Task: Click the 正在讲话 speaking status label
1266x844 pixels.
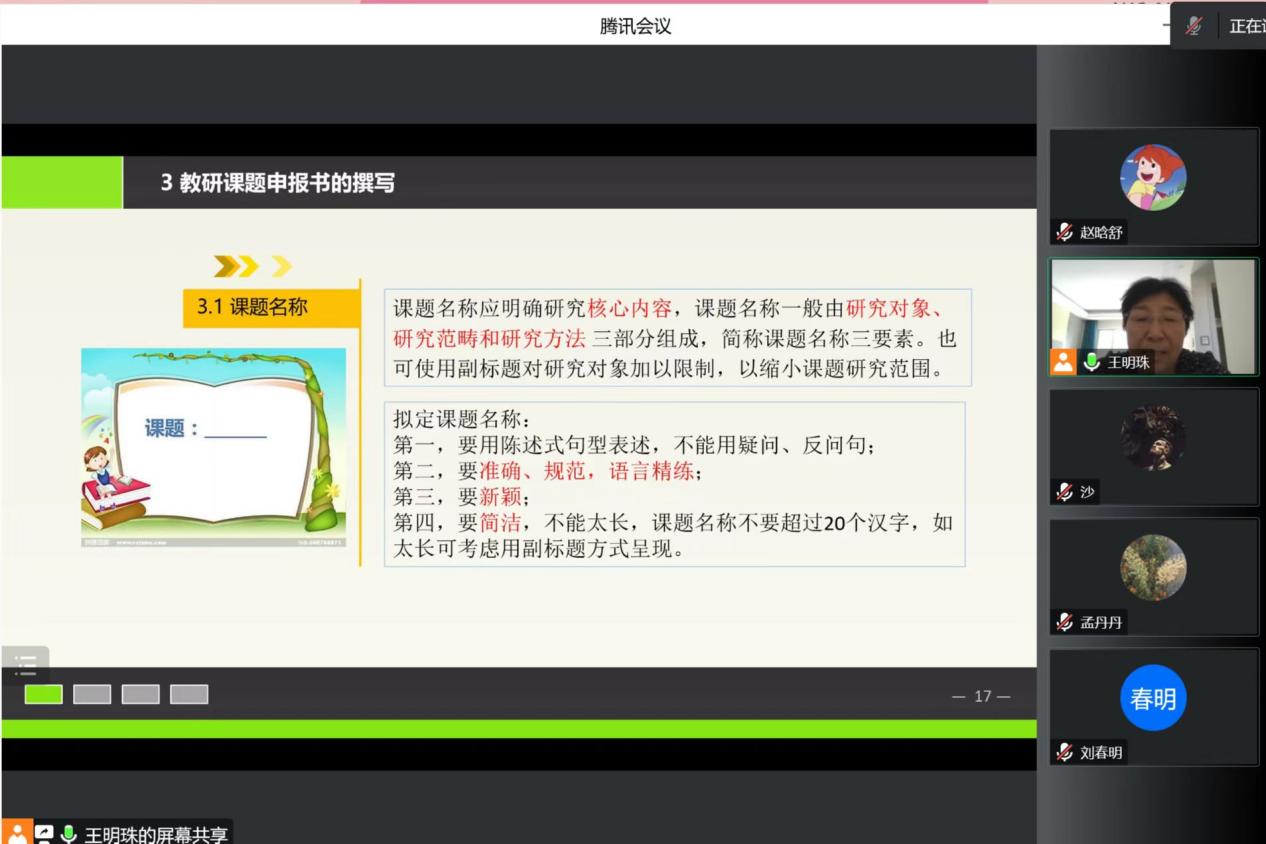Action: [x=1245, y=26]
